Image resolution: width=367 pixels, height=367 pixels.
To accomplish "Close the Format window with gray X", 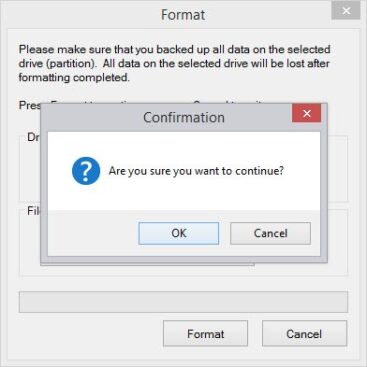I will click(x=346, y=11).
